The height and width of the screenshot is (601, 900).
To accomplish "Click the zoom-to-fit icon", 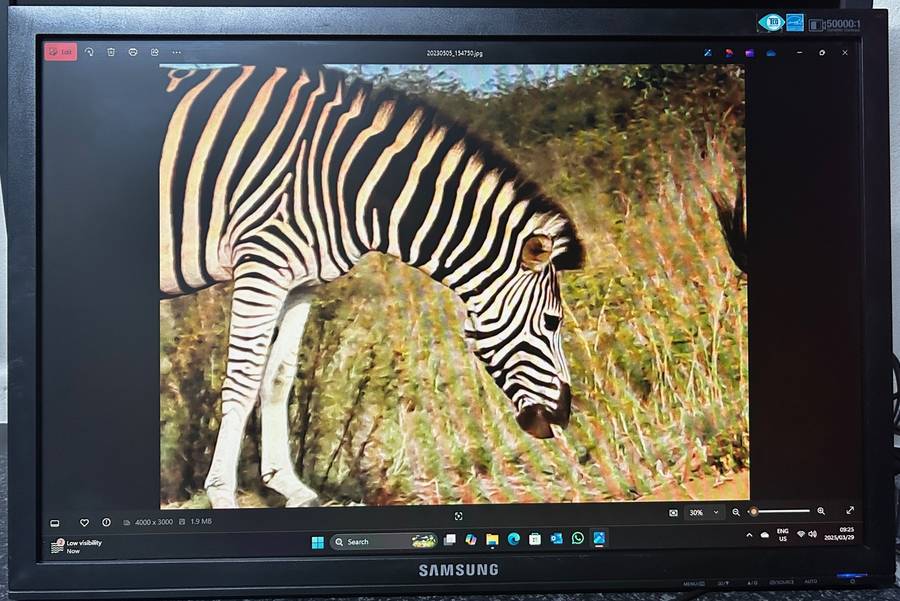I will tap(673, 512).
